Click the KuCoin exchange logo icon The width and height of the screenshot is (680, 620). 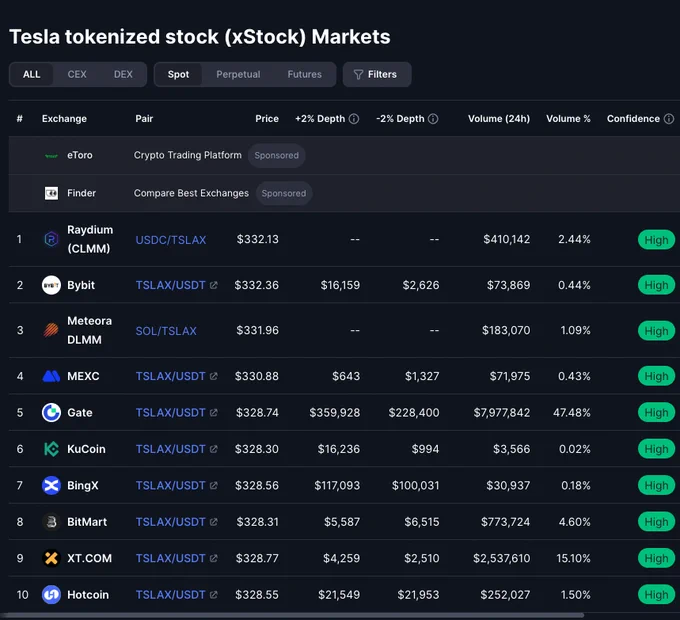point(51,449)
